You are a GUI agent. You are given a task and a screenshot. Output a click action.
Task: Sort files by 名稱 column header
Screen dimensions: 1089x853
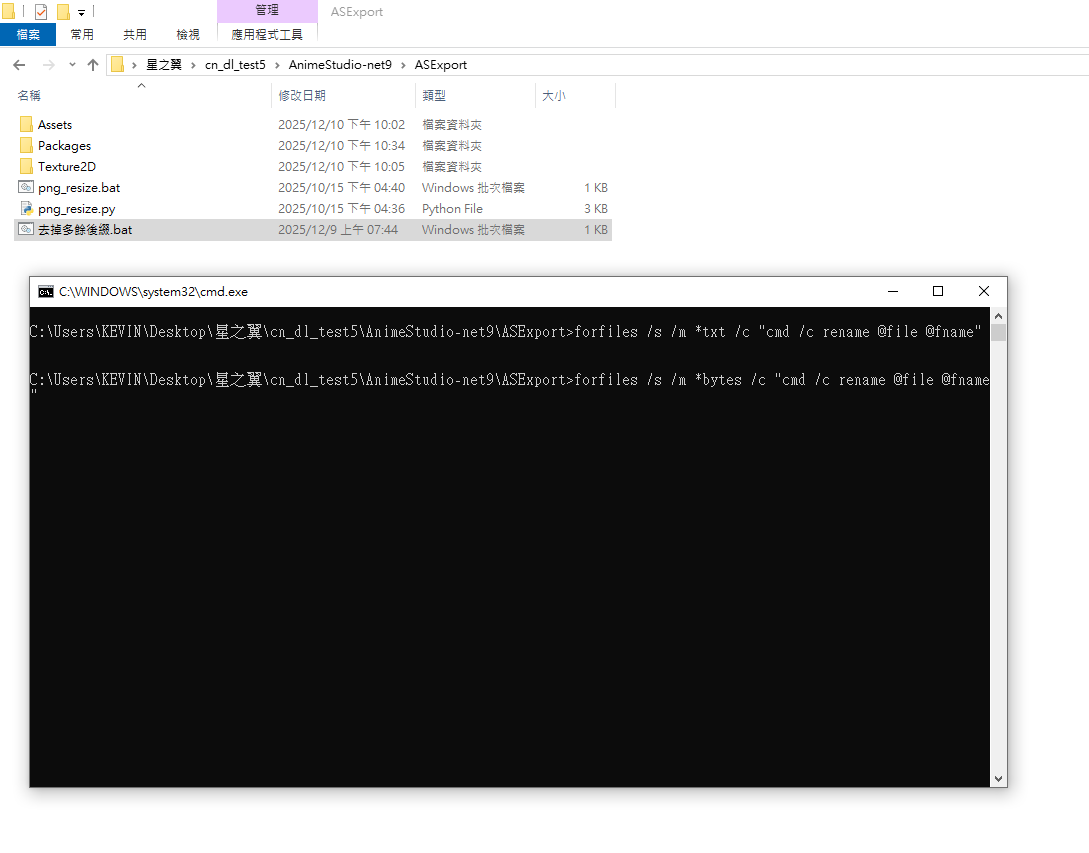[x=30, y=96]
